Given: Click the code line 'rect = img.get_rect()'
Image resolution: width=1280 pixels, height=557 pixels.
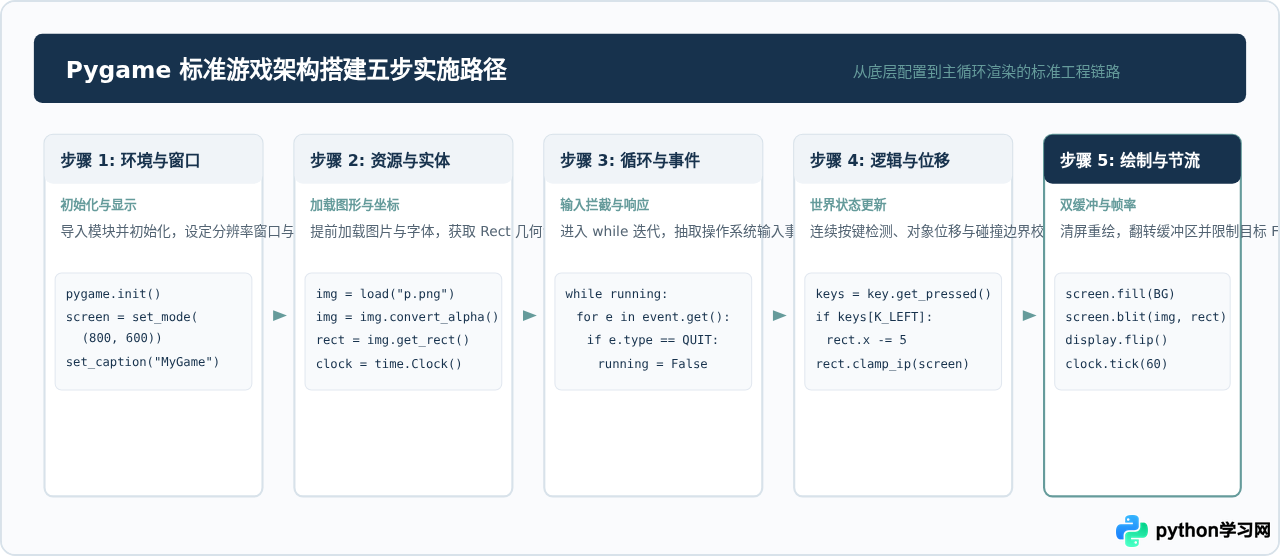Looking at the screenshot, I should pos(392,340).
